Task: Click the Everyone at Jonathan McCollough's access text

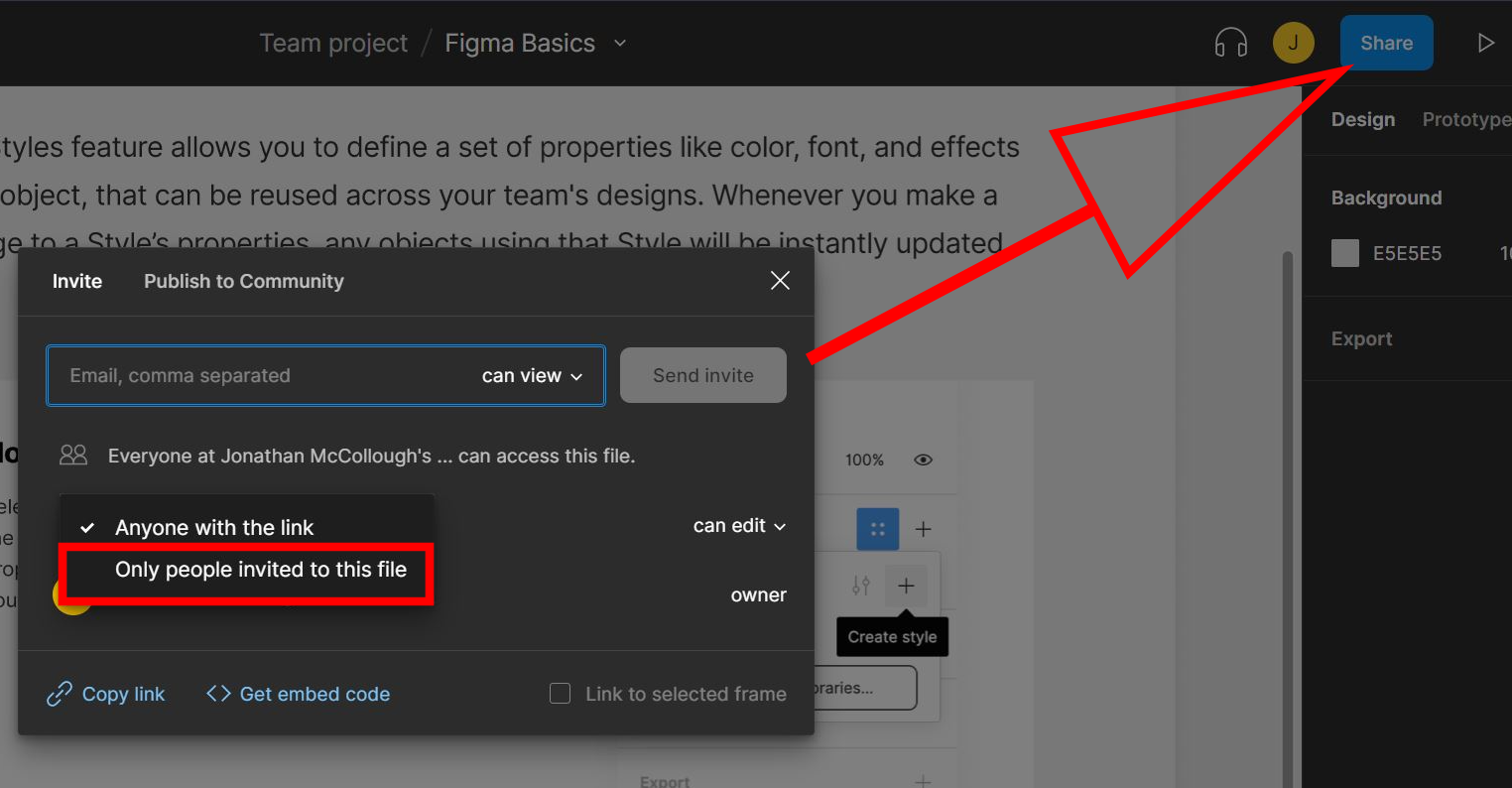Action: coord(371,456)
